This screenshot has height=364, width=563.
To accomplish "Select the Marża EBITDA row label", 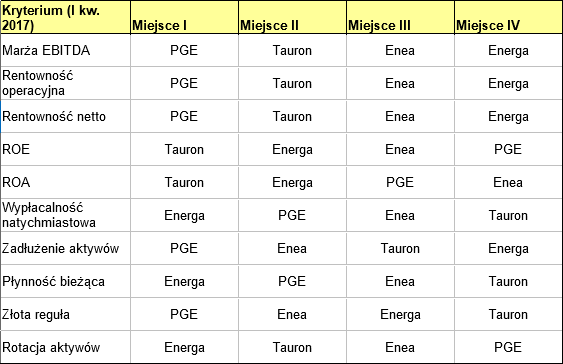I will pyautogui.click(x=65, y=50).
